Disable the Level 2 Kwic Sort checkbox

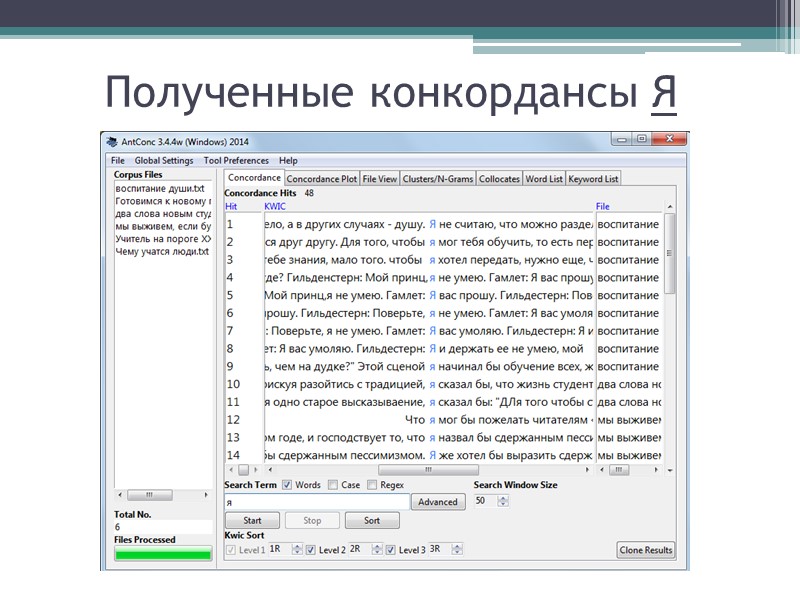310,549
